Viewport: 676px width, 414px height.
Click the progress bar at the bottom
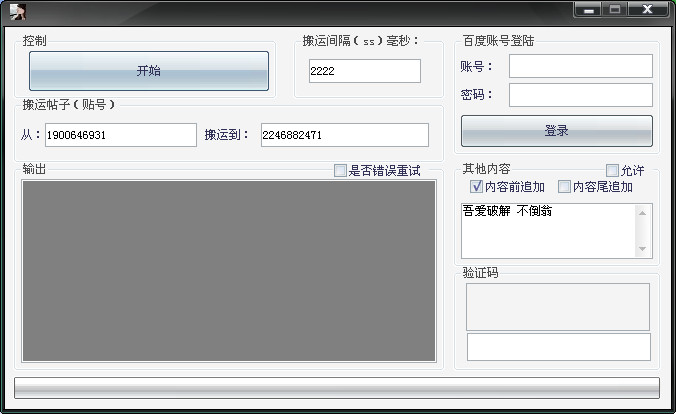[337, 388]
